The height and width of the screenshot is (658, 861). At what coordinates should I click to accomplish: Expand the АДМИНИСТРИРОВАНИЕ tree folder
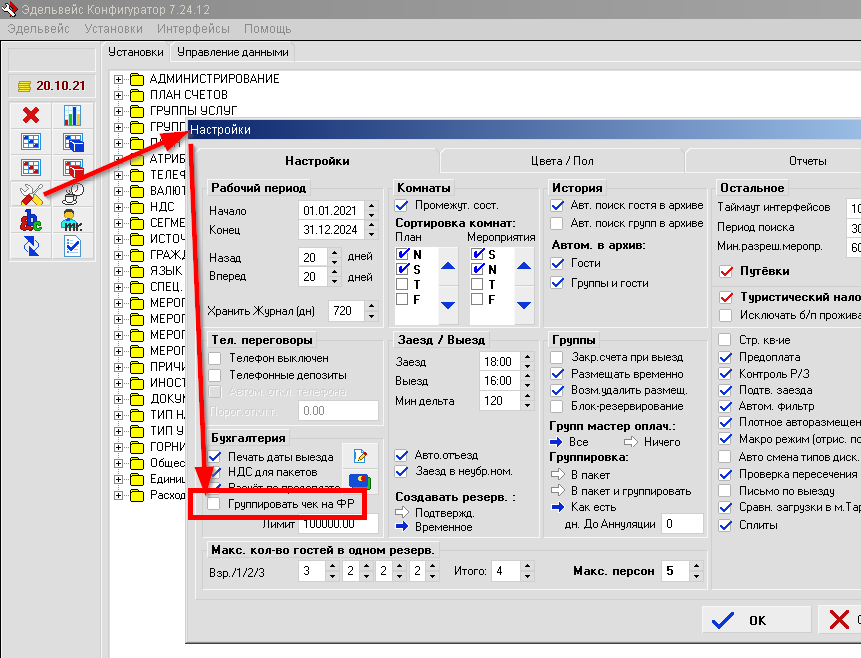pyautogui.click(x=119, y=79)
